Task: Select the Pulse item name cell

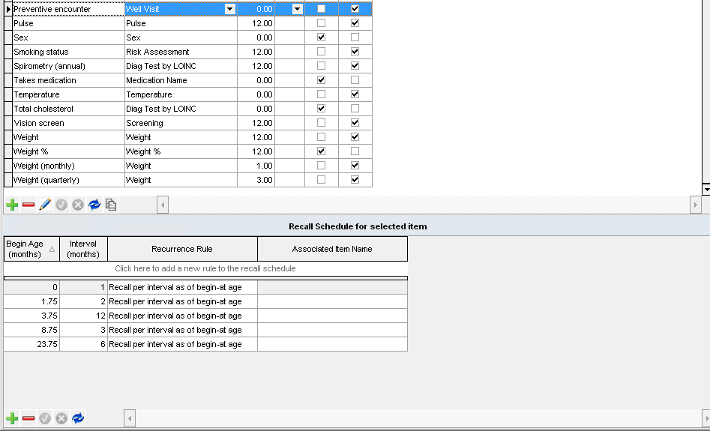Action: point(68,23)
